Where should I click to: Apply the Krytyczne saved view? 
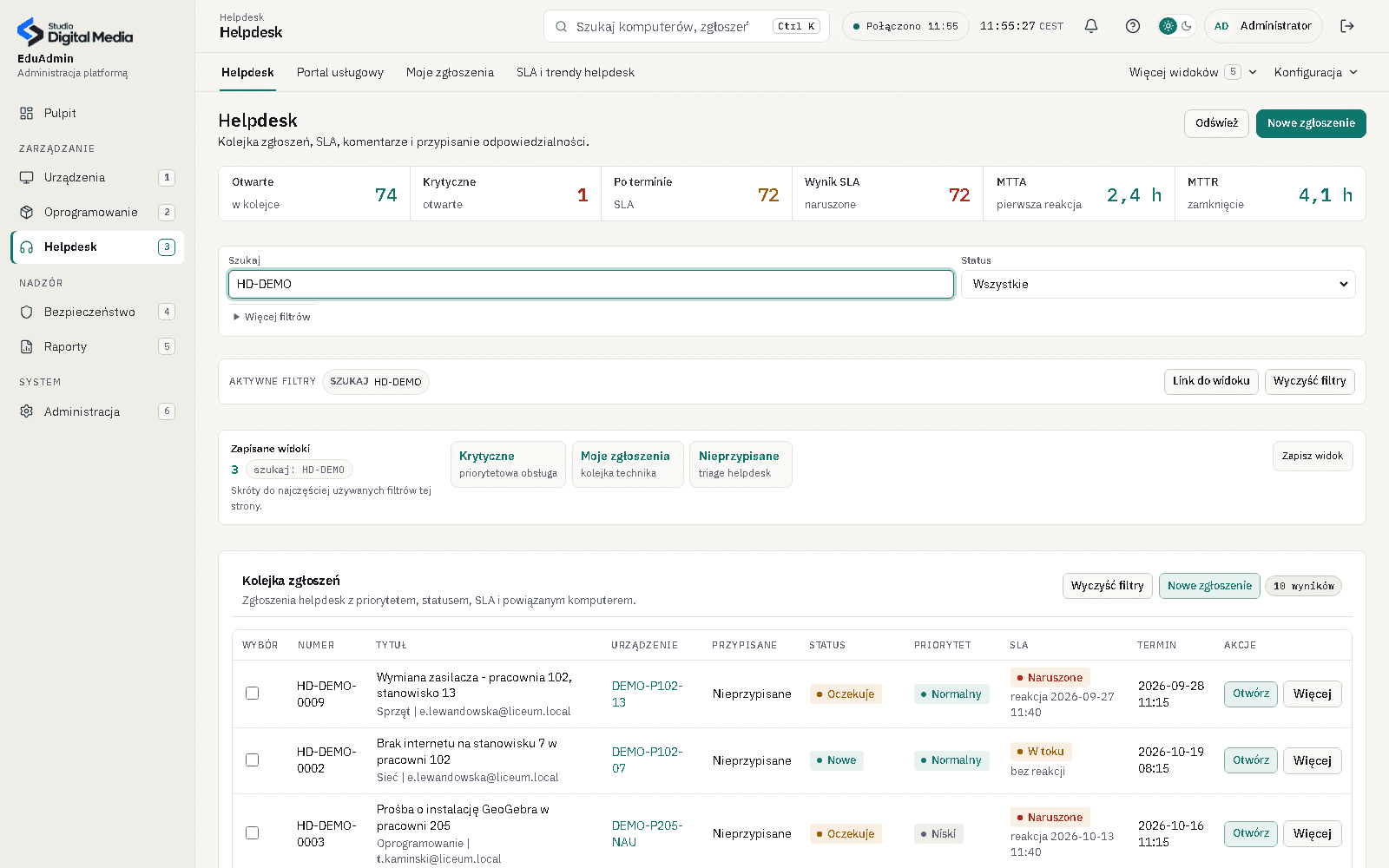click(508, 464)
